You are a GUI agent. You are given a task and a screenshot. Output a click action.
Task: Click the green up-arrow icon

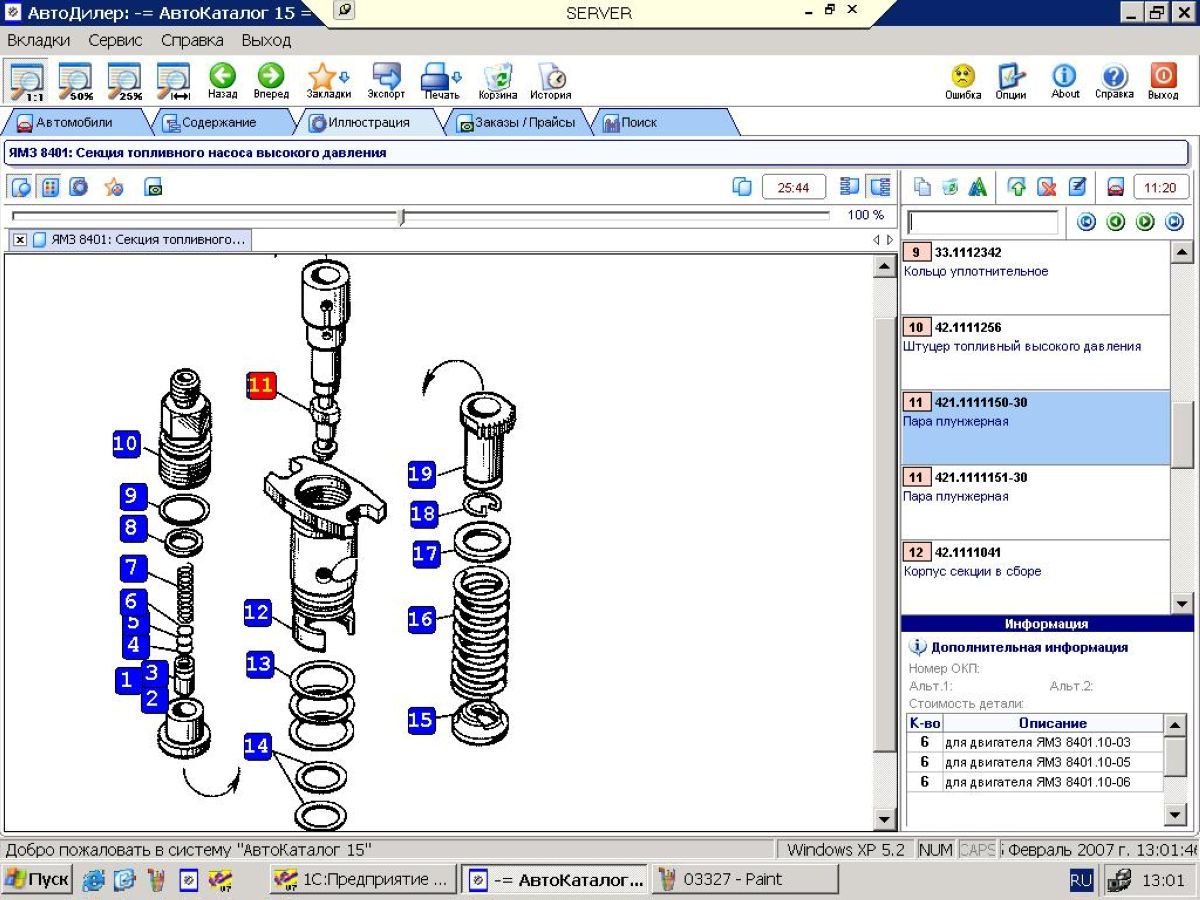pos(1017,187)
